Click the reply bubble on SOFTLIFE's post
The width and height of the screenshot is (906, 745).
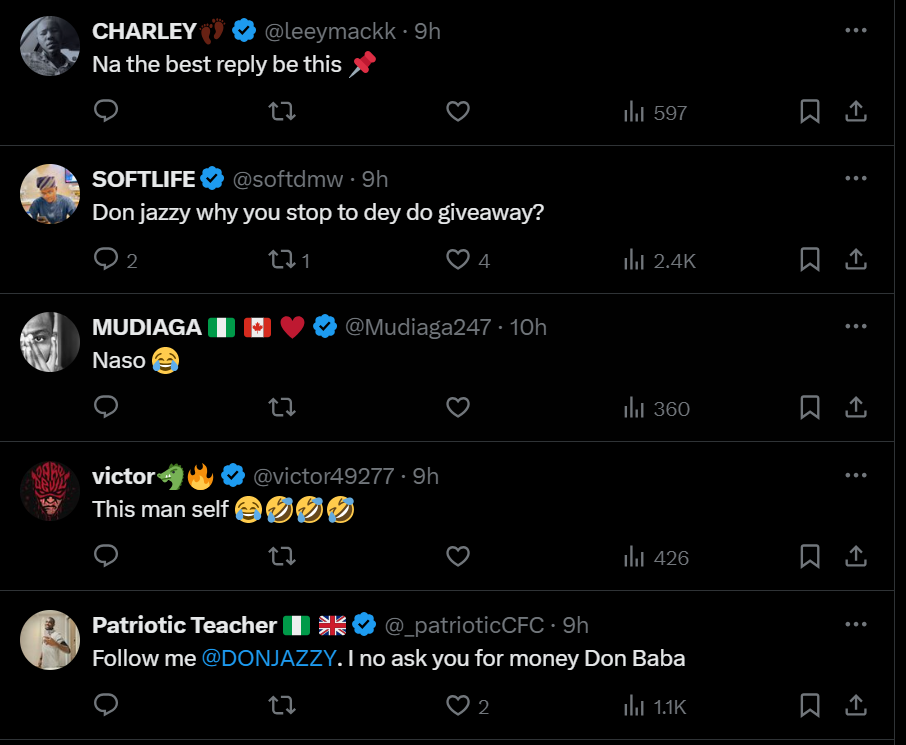pyautogui.click(x=106, y=260)
